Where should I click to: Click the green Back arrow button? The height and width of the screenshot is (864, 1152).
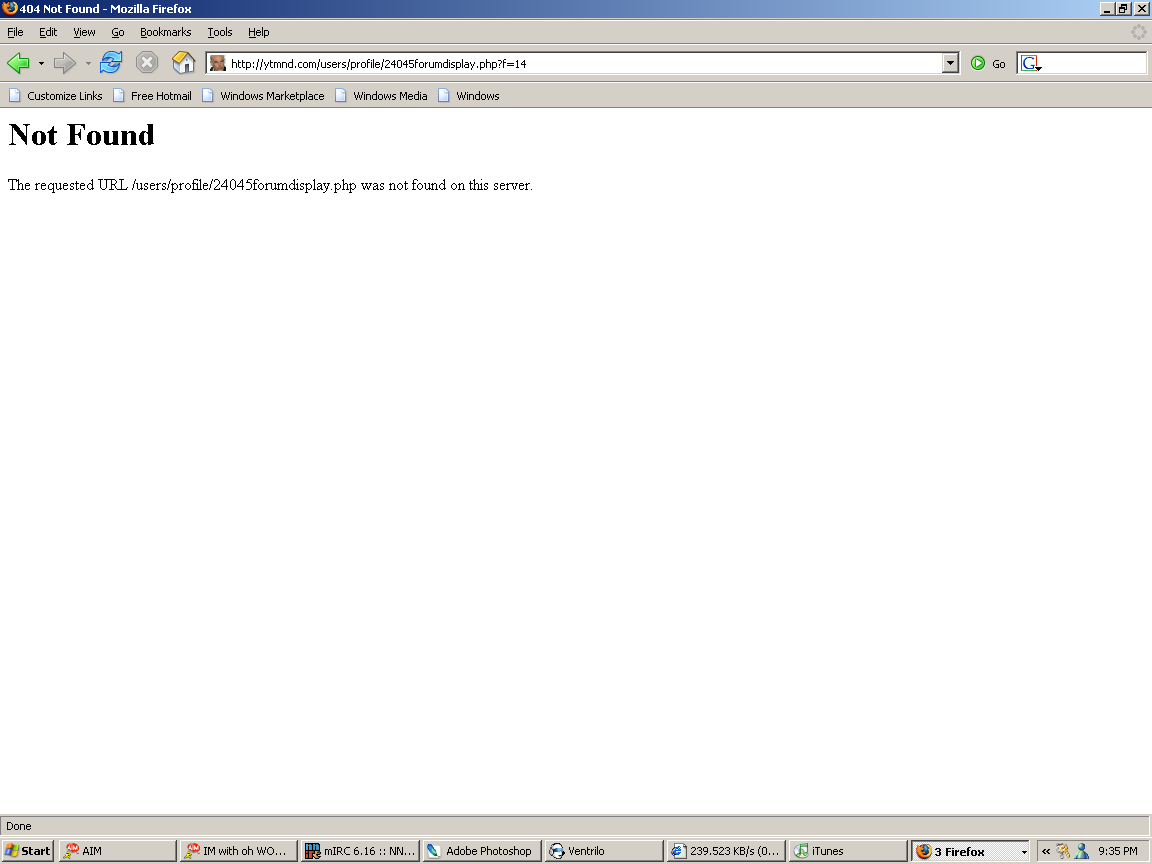[x=18, y=64]
